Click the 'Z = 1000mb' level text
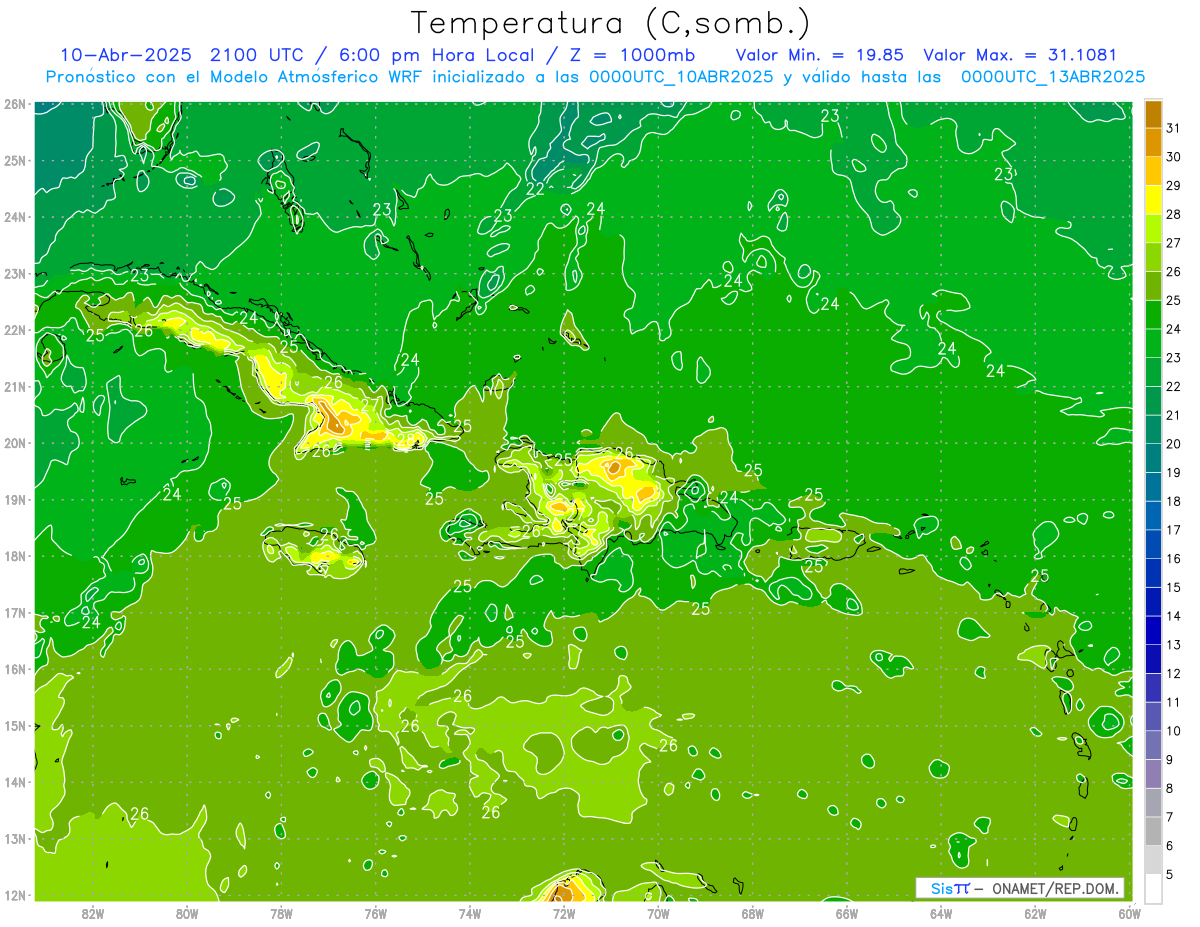The height and width of the screenshot is (927, 1200). [630, 55]
